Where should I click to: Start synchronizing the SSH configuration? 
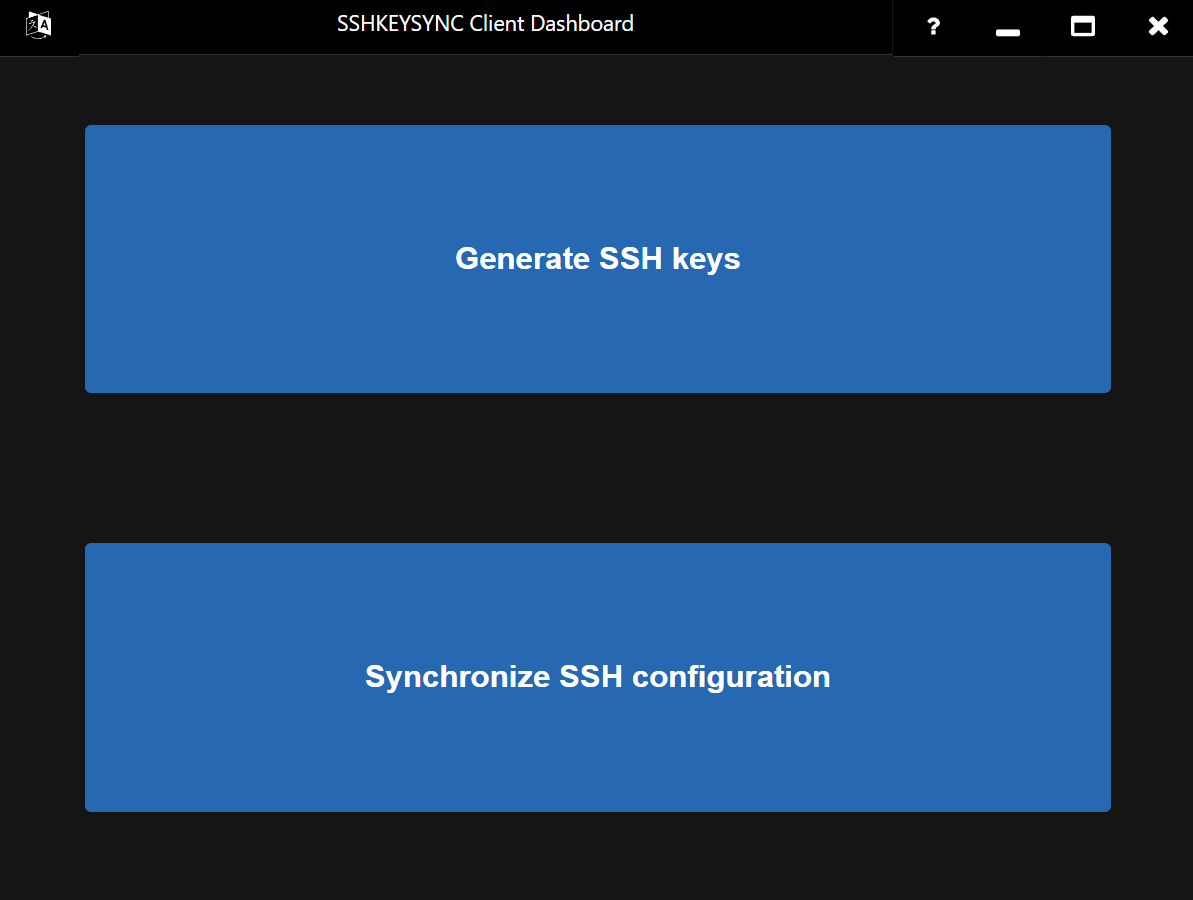597,677
